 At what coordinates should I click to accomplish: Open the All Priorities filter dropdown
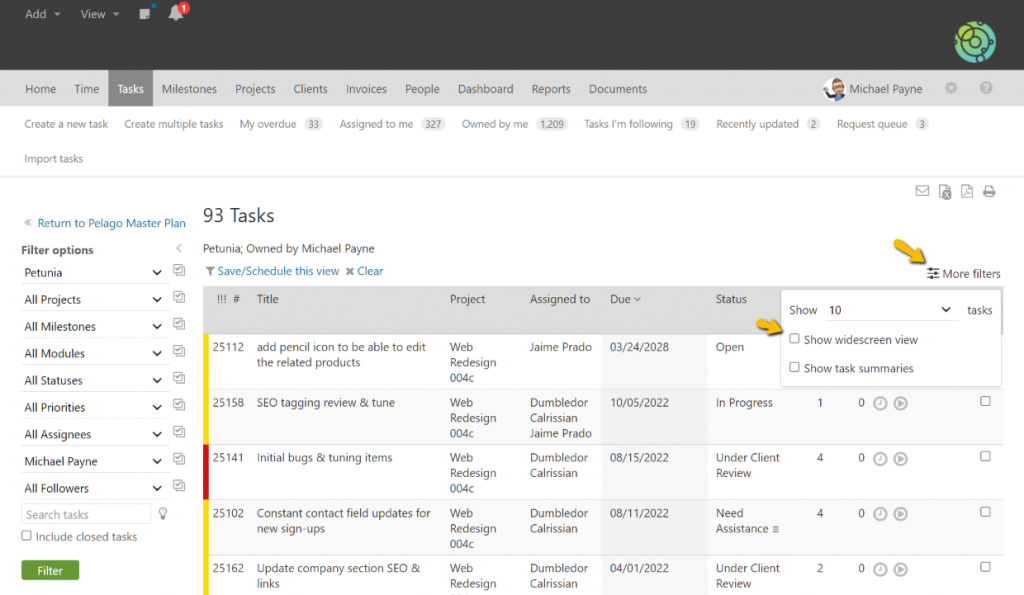click(93, 407)
